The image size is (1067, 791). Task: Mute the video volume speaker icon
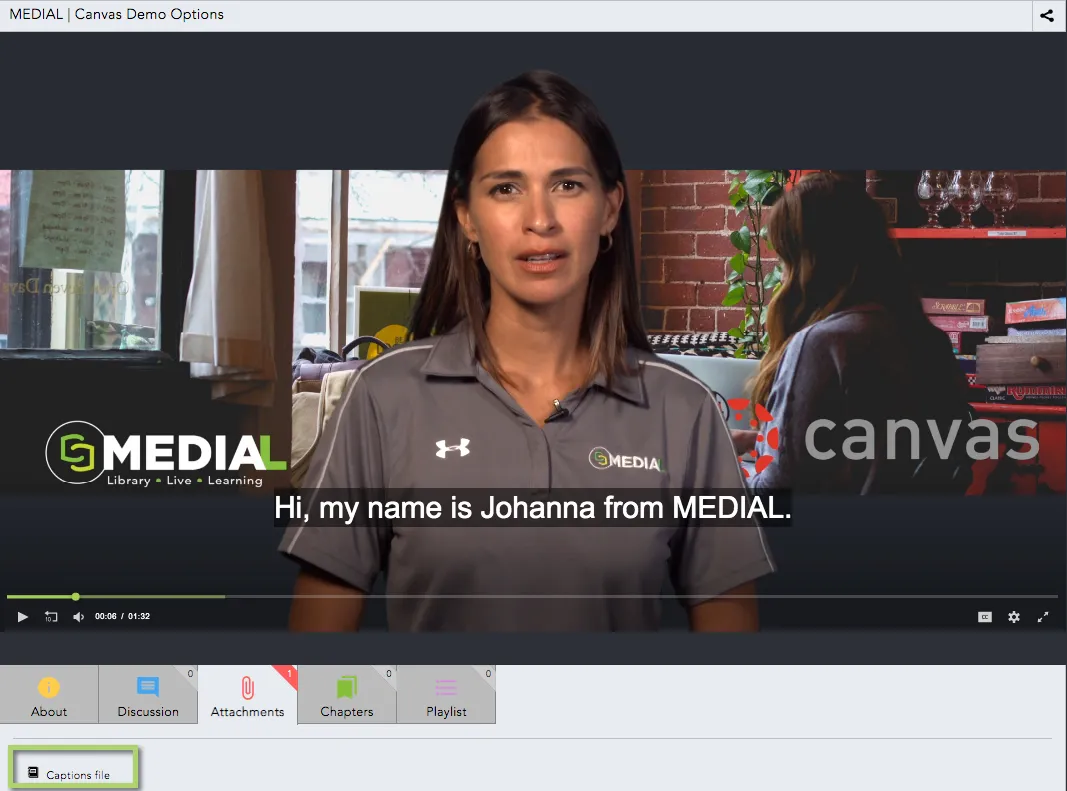pos(78,617)
